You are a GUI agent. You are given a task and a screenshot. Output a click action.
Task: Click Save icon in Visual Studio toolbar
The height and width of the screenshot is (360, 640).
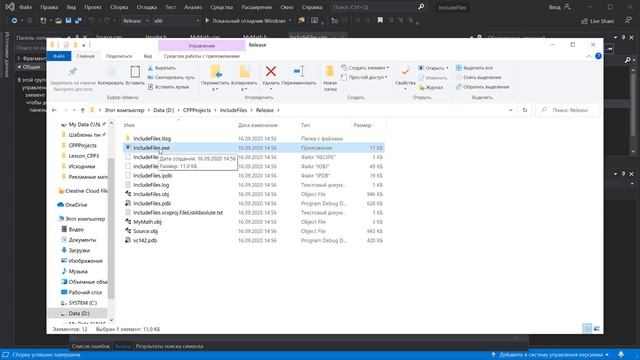(x=68, y=20)
